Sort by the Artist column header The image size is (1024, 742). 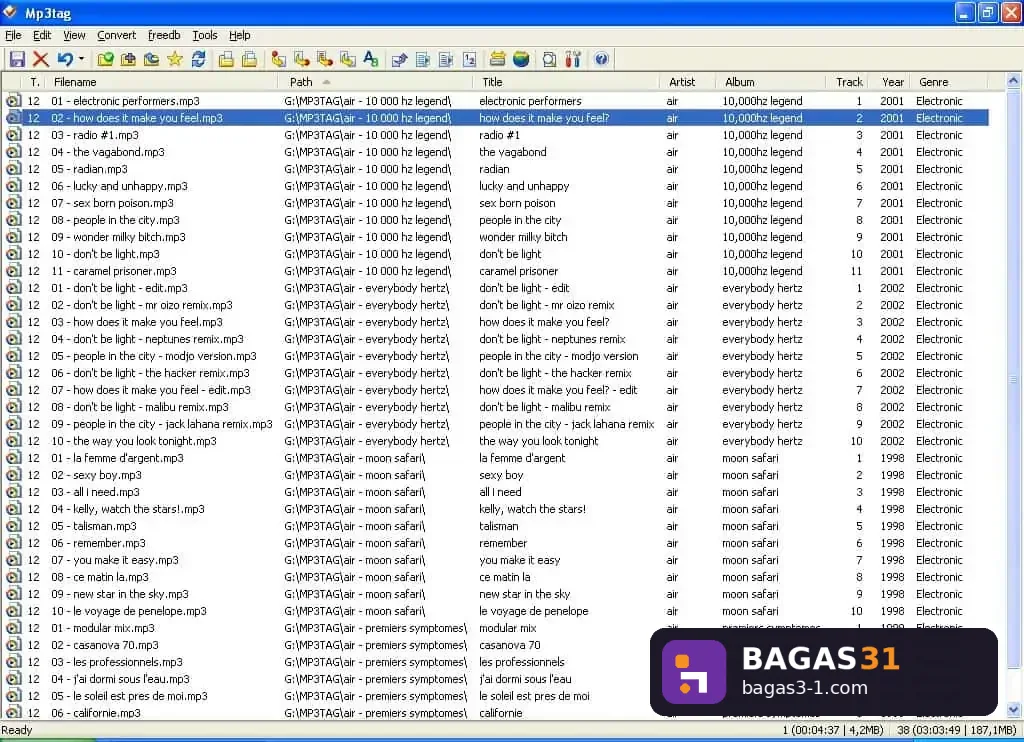click(x=687, y=82)
